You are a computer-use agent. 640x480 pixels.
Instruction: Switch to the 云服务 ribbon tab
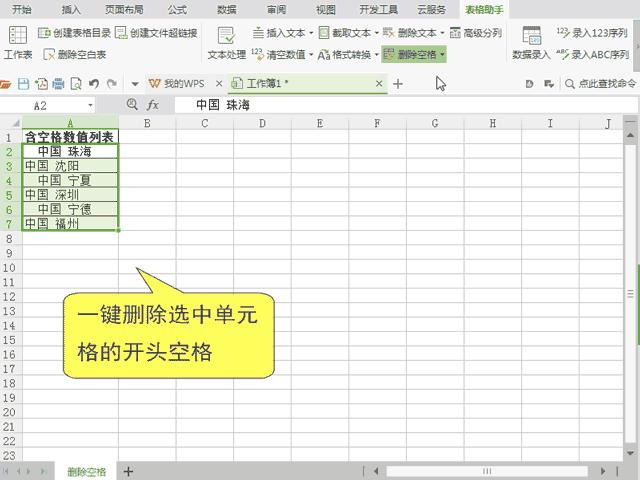point(431,9)
